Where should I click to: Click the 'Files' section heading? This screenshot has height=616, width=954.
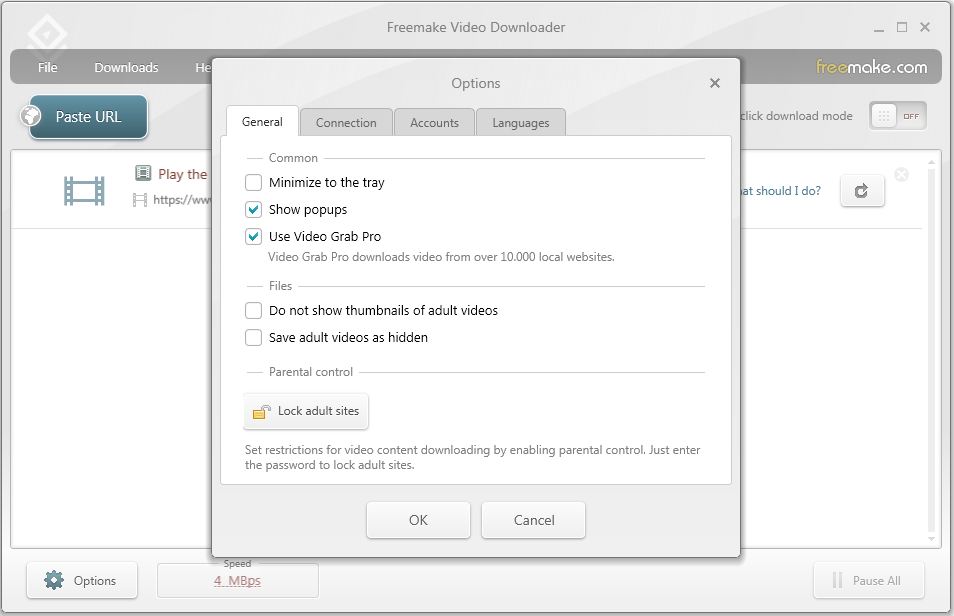pyautogui.click(x=280, y=285)
